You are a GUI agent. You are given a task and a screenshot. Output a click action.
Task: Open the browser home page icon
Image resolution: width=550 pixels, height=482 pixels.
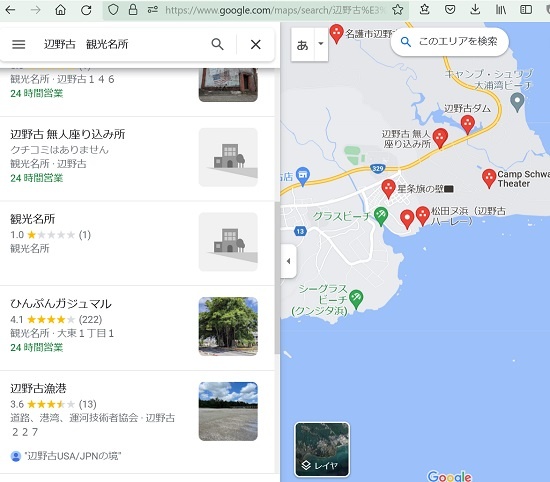tap(61, 9)
